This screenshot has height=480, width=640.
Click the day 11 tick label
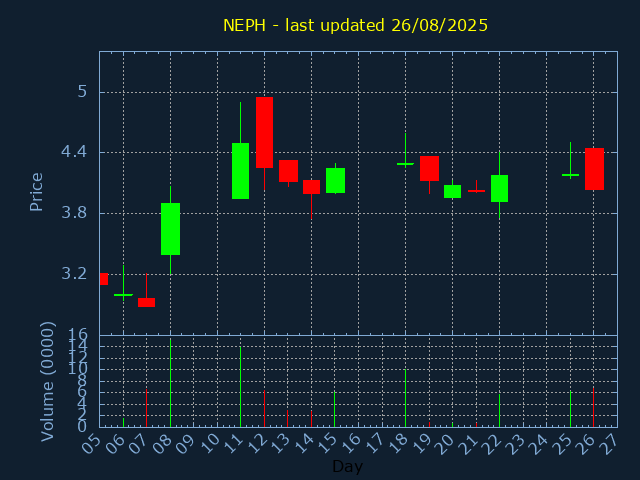(232, 443)
